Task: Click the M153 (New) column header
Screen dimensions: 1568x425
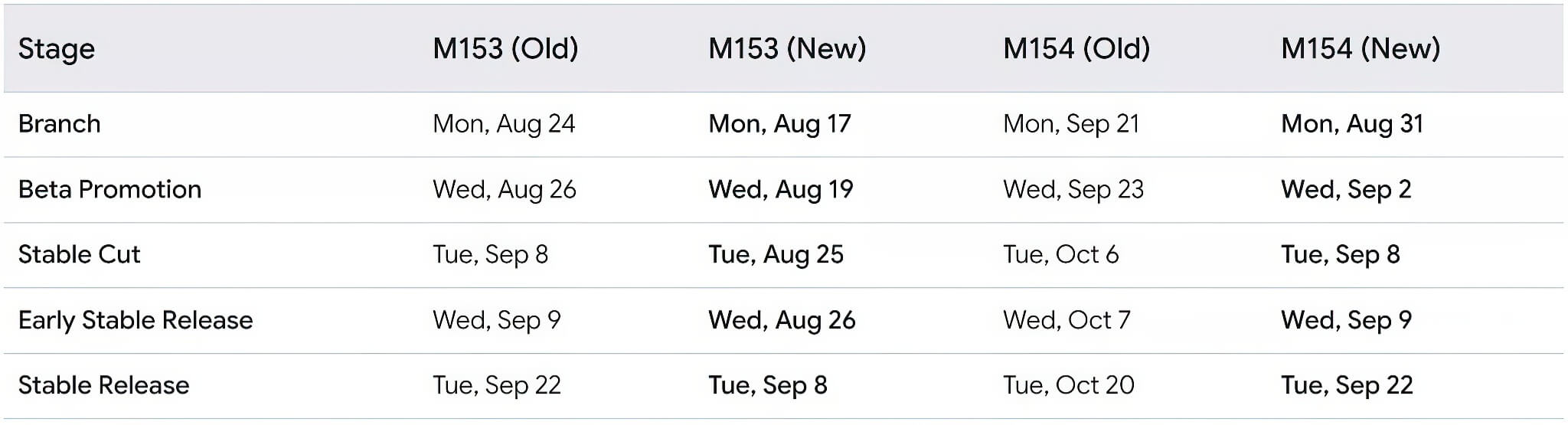Action: 787,49
